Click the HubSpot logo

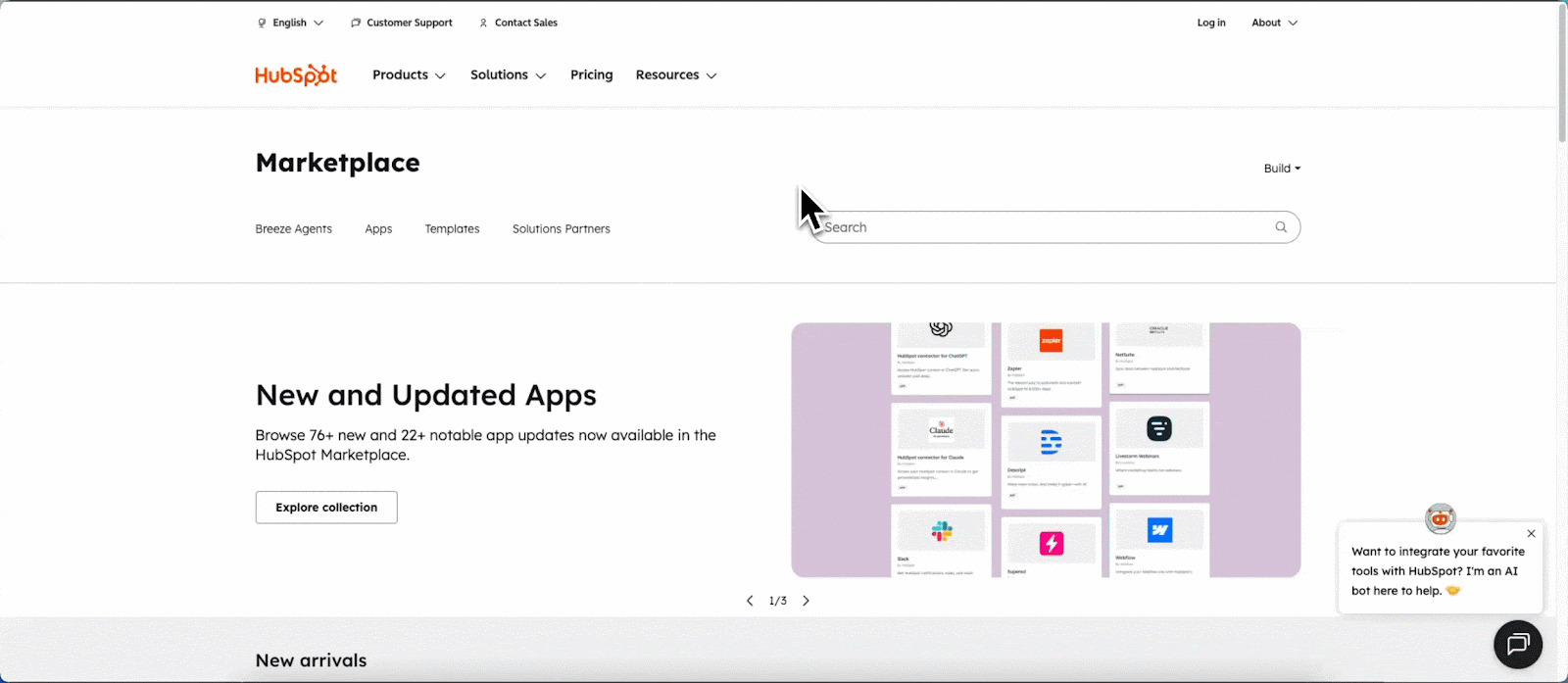click(296, 74)
